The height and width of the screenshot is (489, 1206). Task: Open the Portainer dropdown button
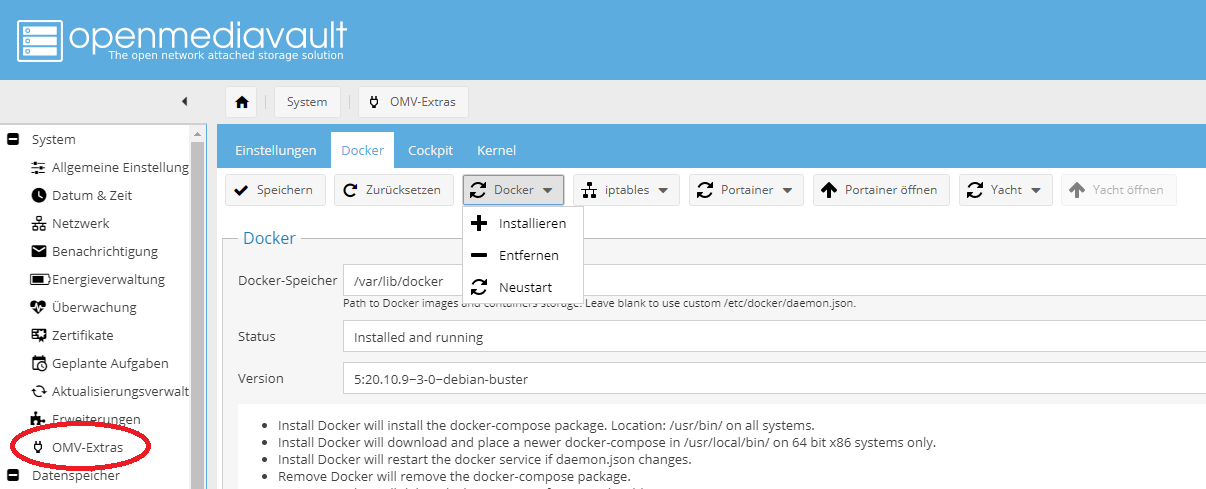pos(746,190)
